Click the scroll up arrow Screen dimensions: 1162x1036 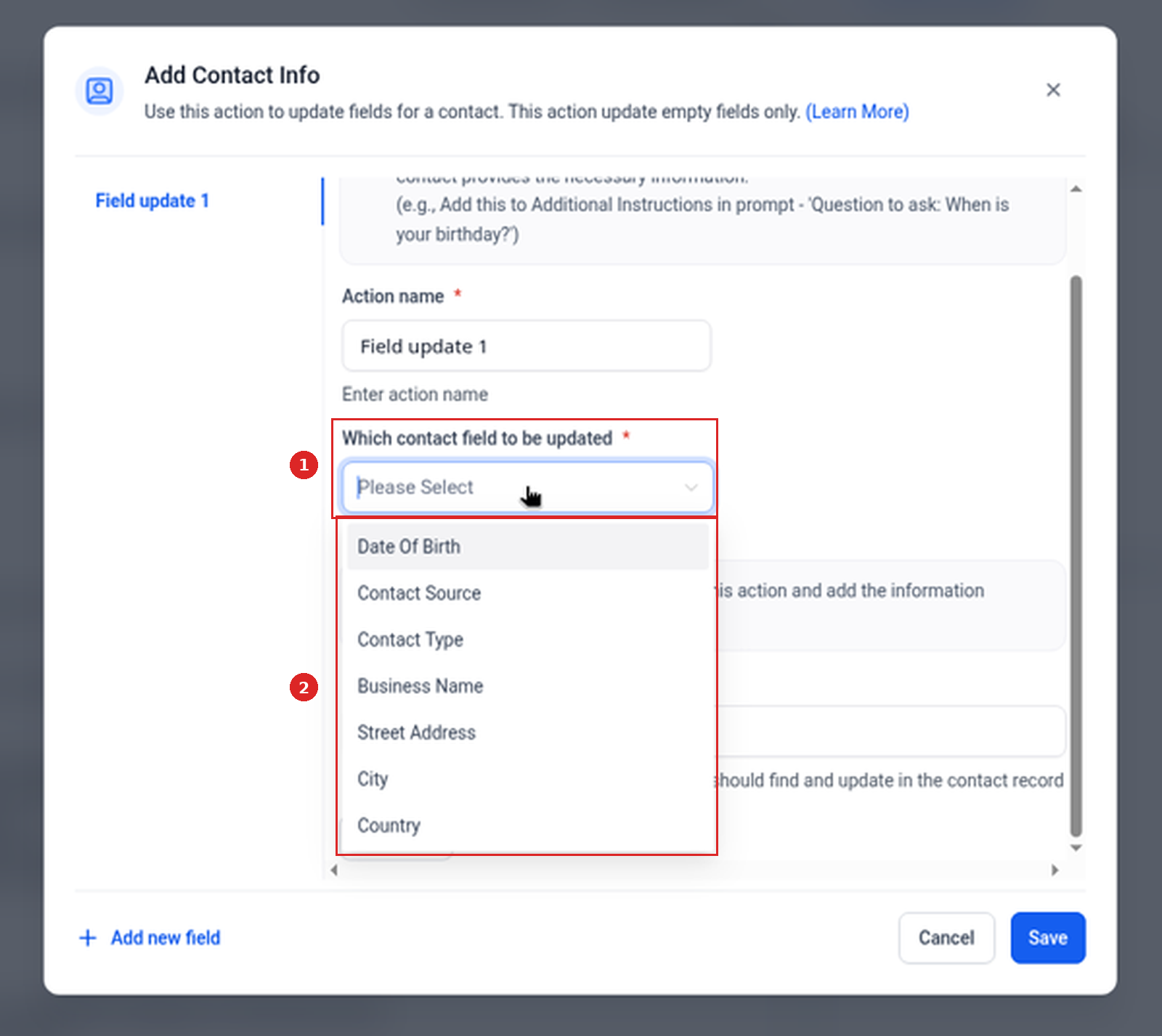click(x=1076, y=189)
